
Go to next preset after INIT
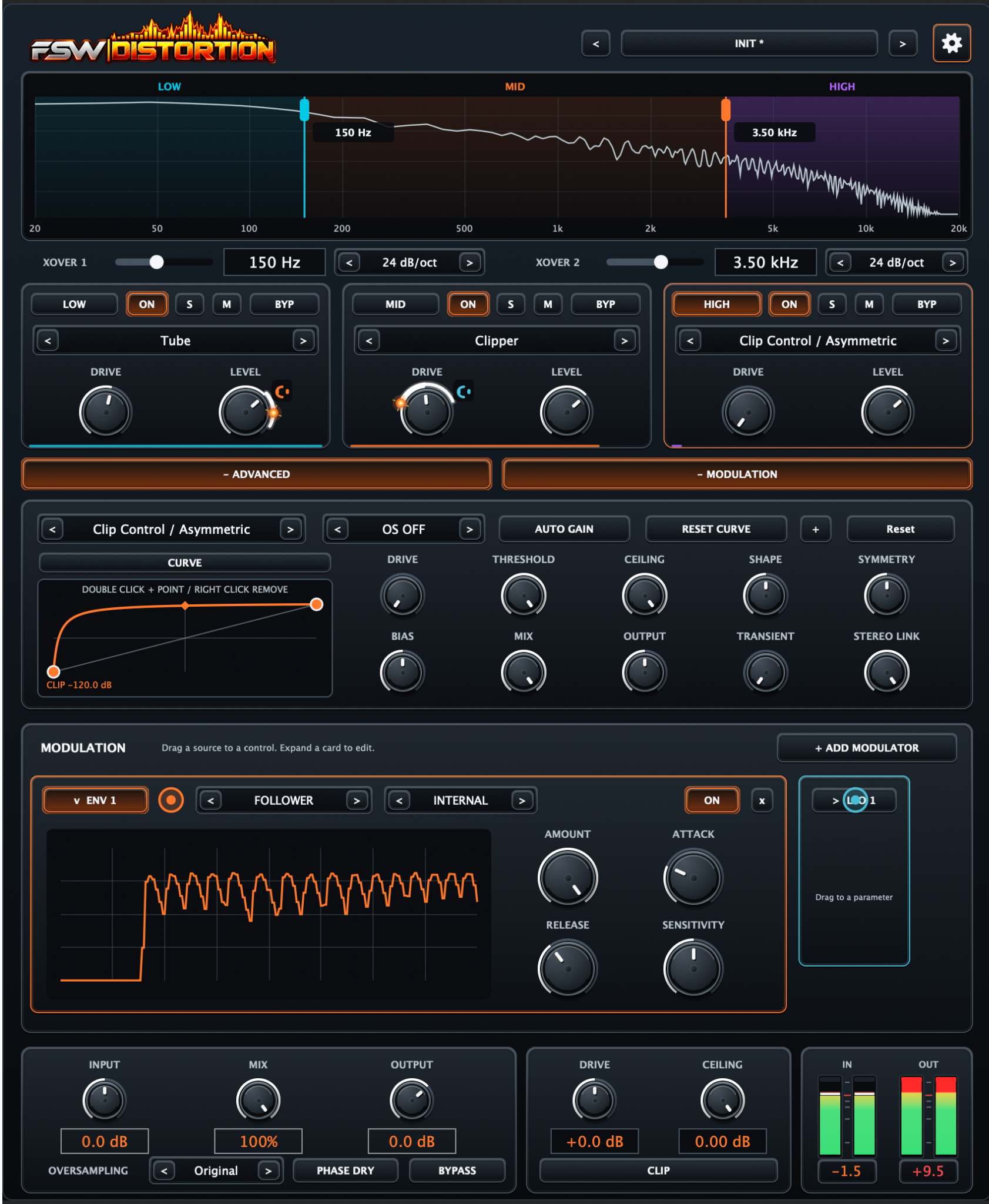point(902,44)
